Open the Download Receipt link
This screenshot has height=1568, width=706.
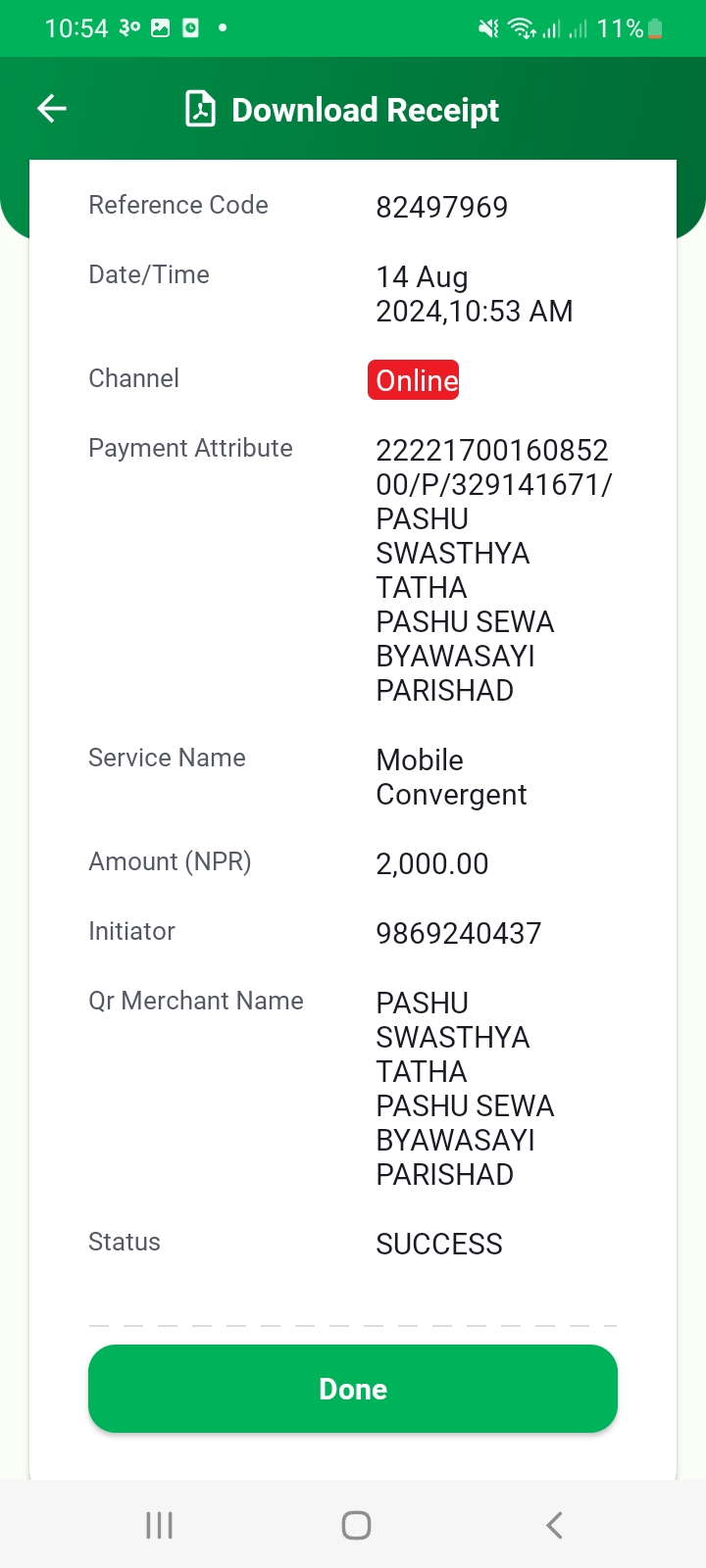click(365, 110)
